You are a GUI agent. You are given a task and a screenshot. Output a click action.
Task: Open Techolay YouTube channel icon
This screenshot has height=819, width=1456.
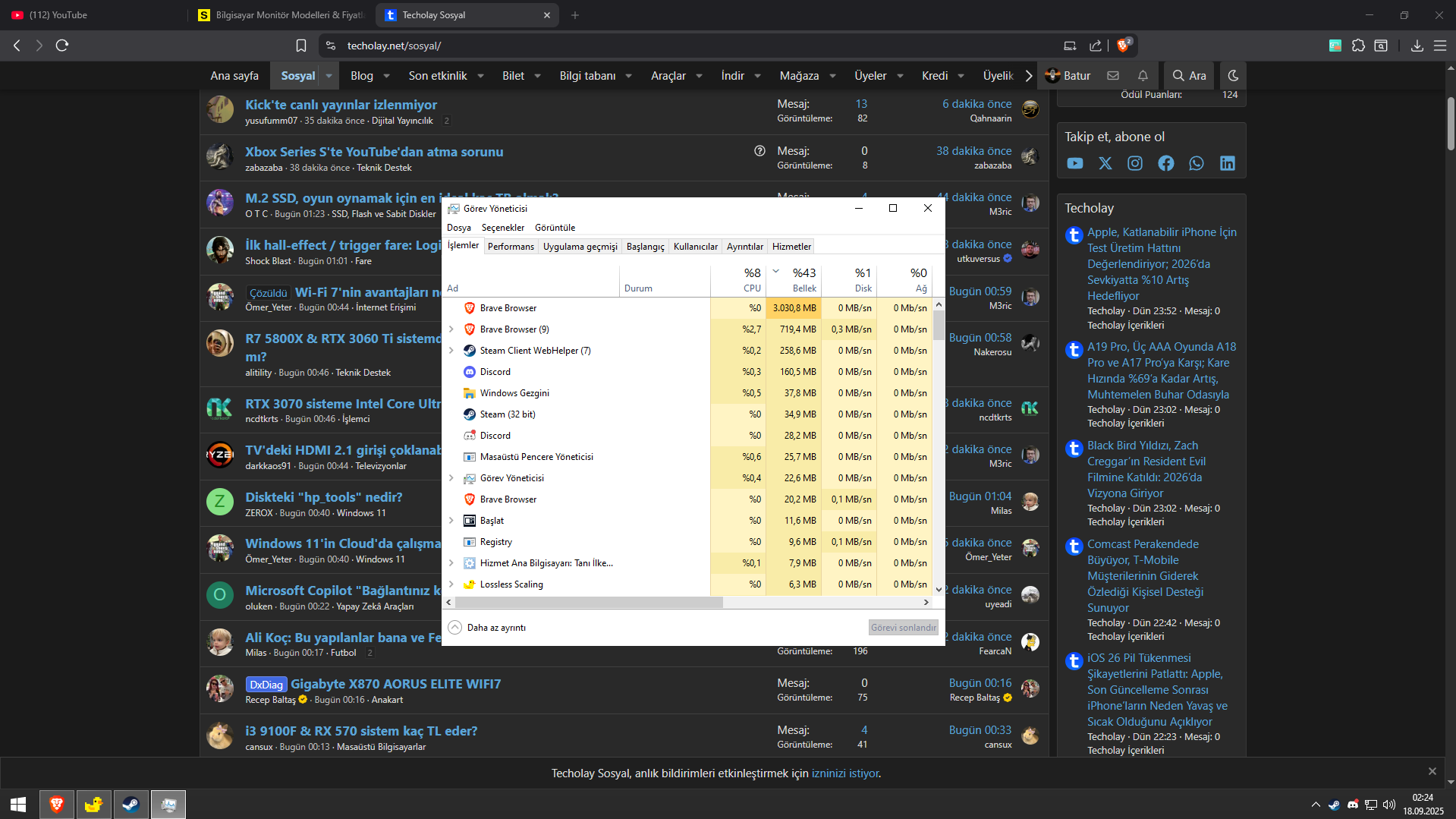1075,163
